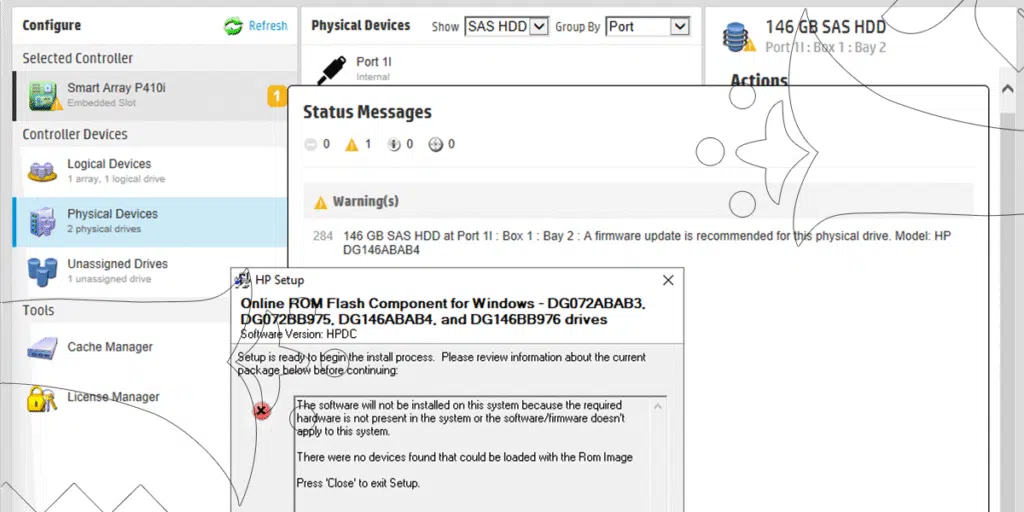The height and width of the screenshot is (512, 1024).
Task: Click the 146 GB SAS HDD disk icon
Action: [x=739, y=36]
